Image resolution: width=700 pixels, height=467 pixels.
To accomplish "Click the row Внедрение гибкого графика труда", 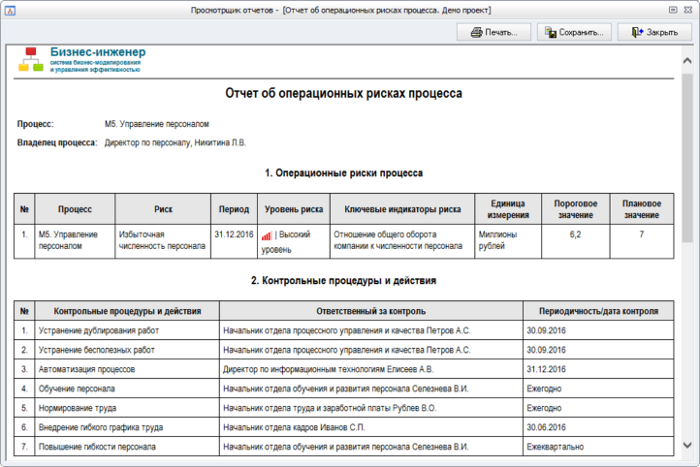I will 344,427.
